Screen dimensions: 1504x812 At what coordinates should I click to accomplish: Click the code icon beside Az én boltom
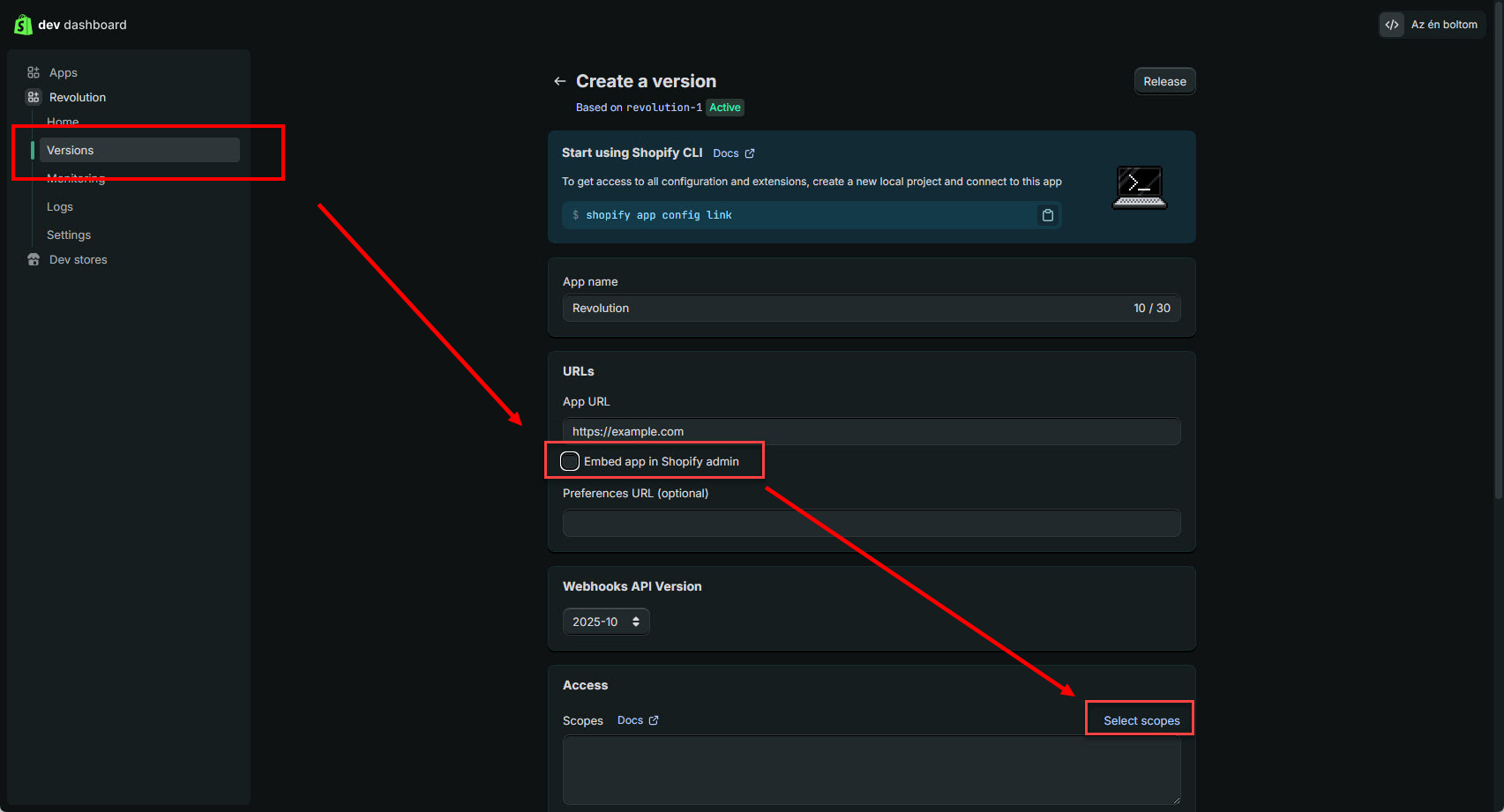(x=1392, y=25)
